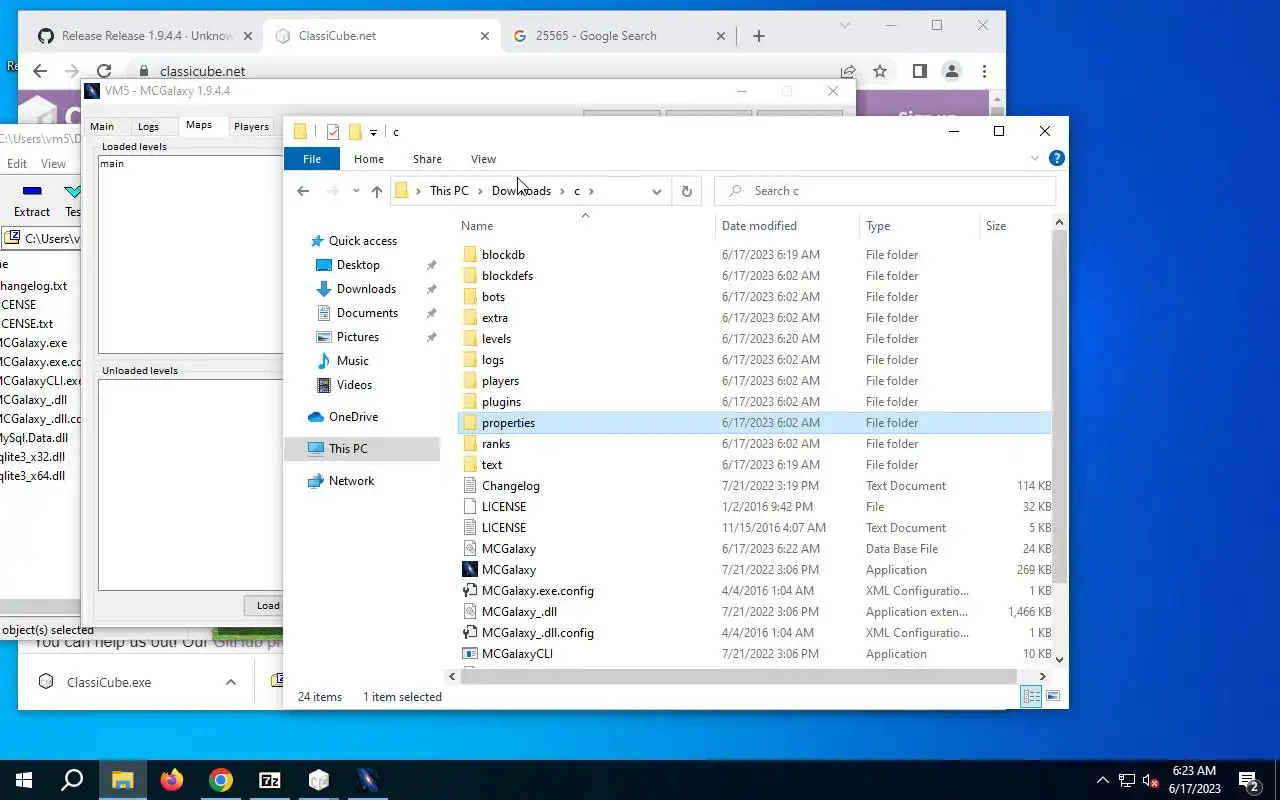
Task: Click Chrome share page icon
Action: pos(848,71)
